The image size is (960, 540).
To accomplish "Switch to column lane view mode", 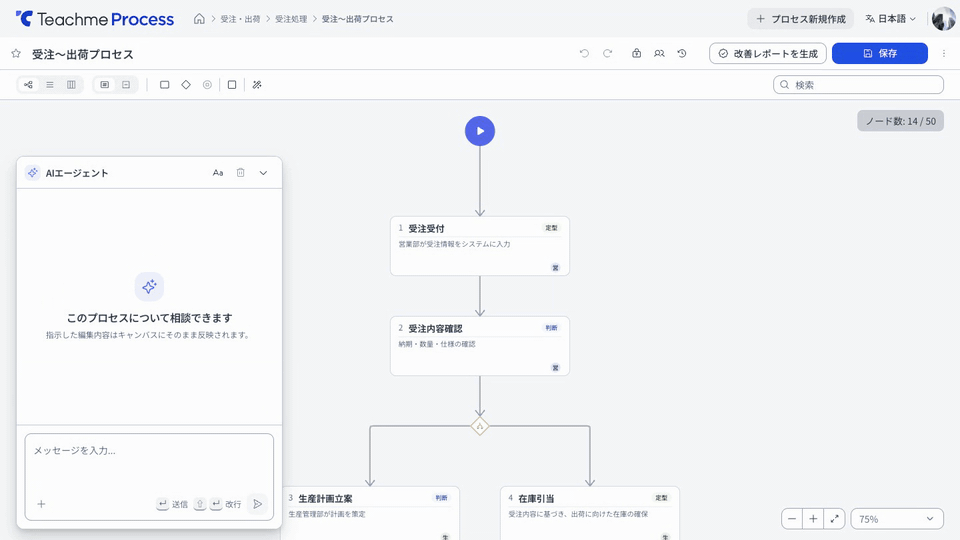I will [x=72, y=84].
